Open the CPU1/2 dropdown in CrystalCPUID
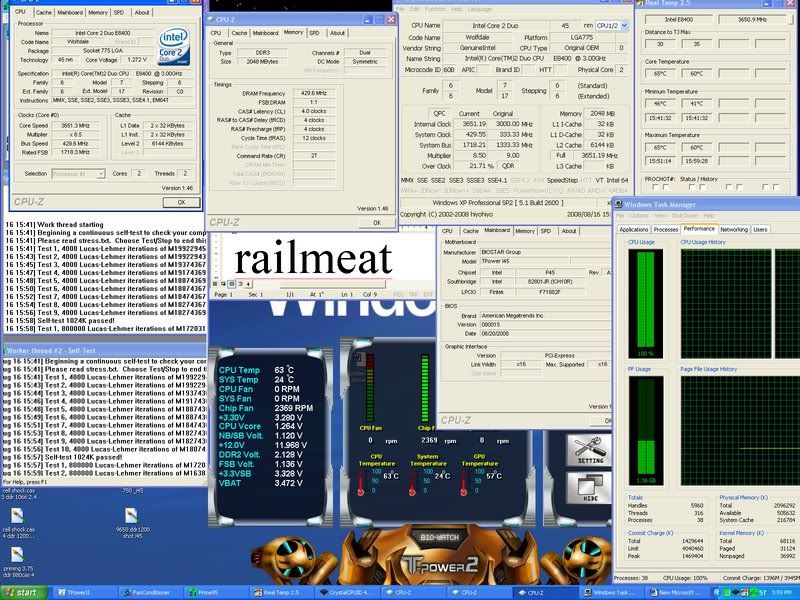Screen dimensions: 800x600 pos(624,26)
